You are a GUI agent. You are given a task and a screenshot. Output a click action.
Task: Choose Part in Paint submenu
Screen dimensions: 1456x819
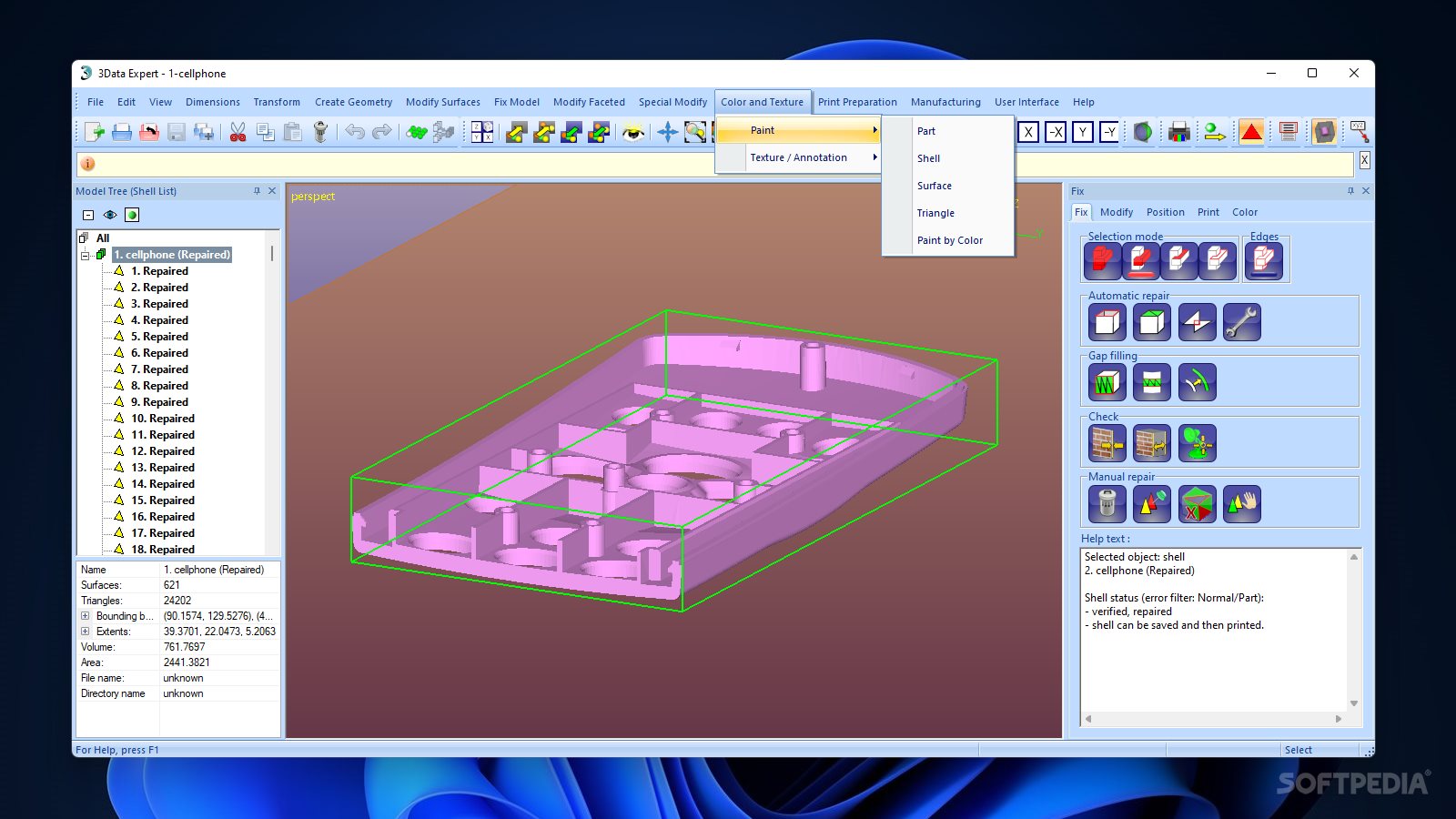tap(949, 131)
